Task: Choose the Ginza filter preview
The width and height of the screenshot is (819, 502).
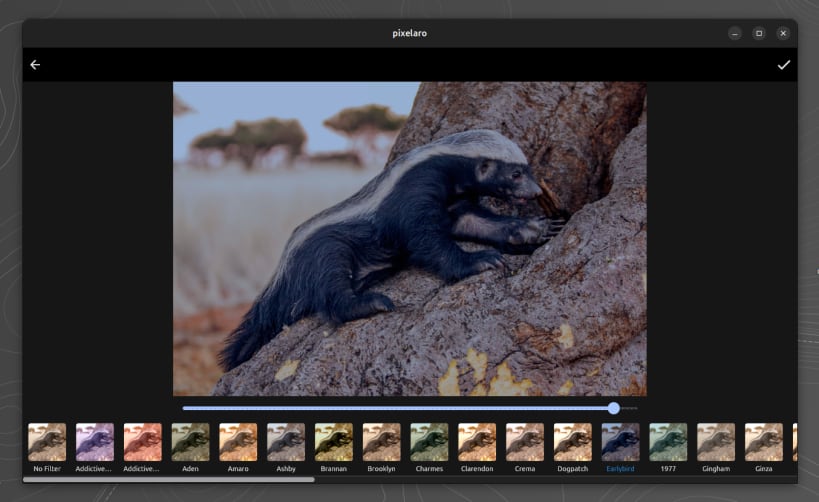Action: (x=764, y=442)
